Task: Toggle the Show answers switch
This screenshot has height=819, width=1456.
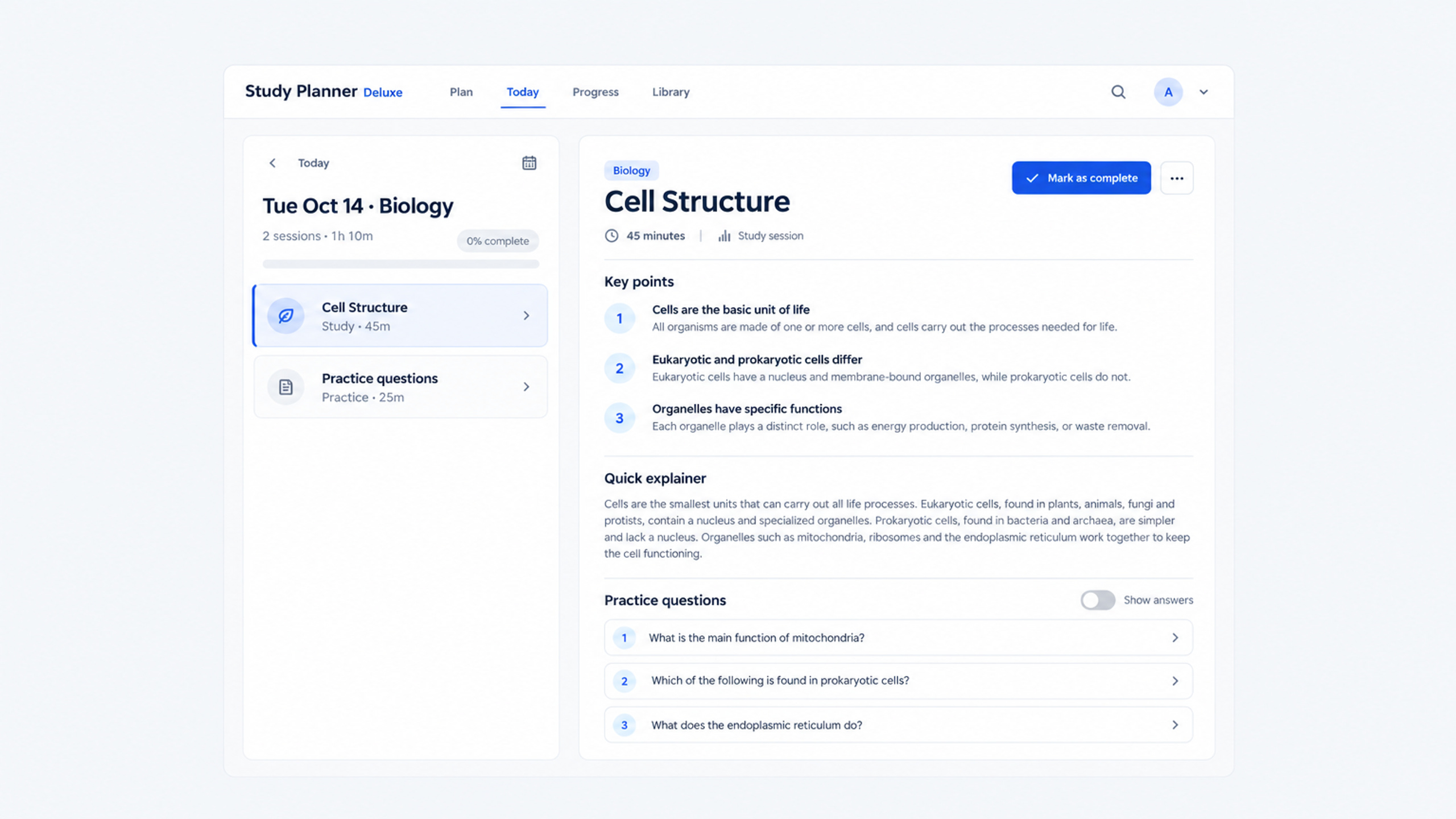Action: pos(1098,600)
